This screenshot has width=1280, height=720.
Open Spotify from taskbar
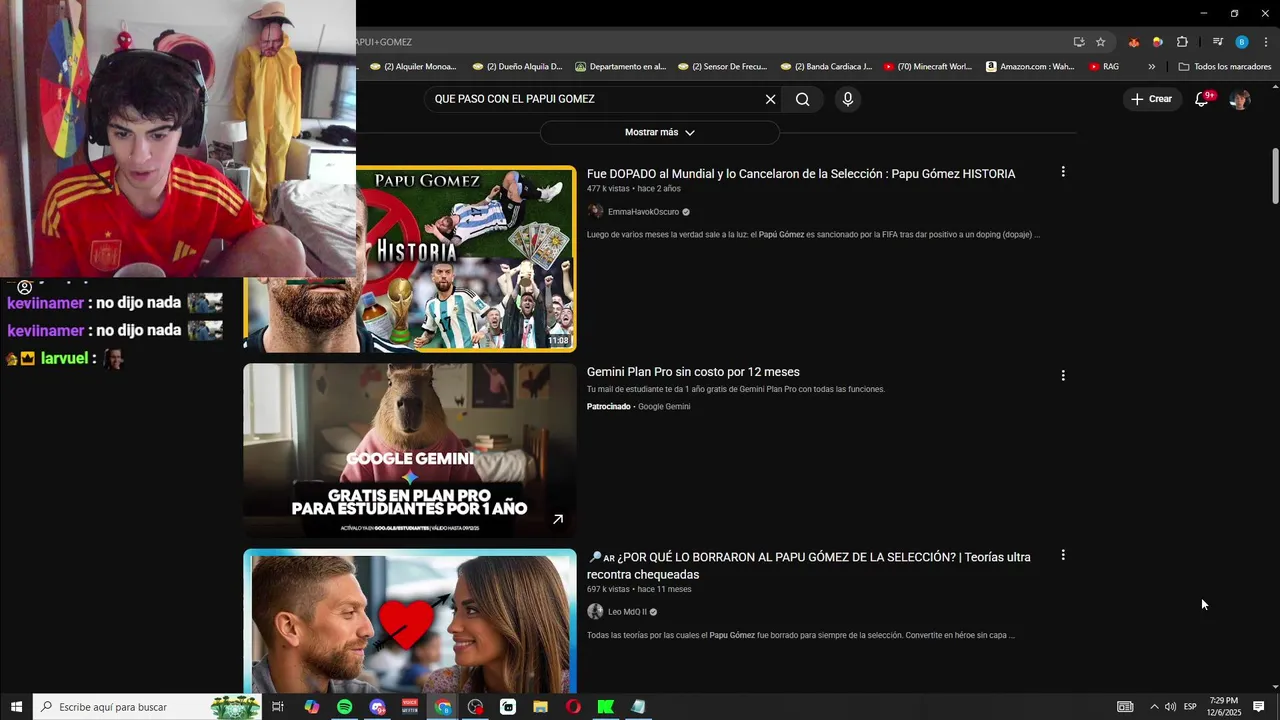point(344,707)
